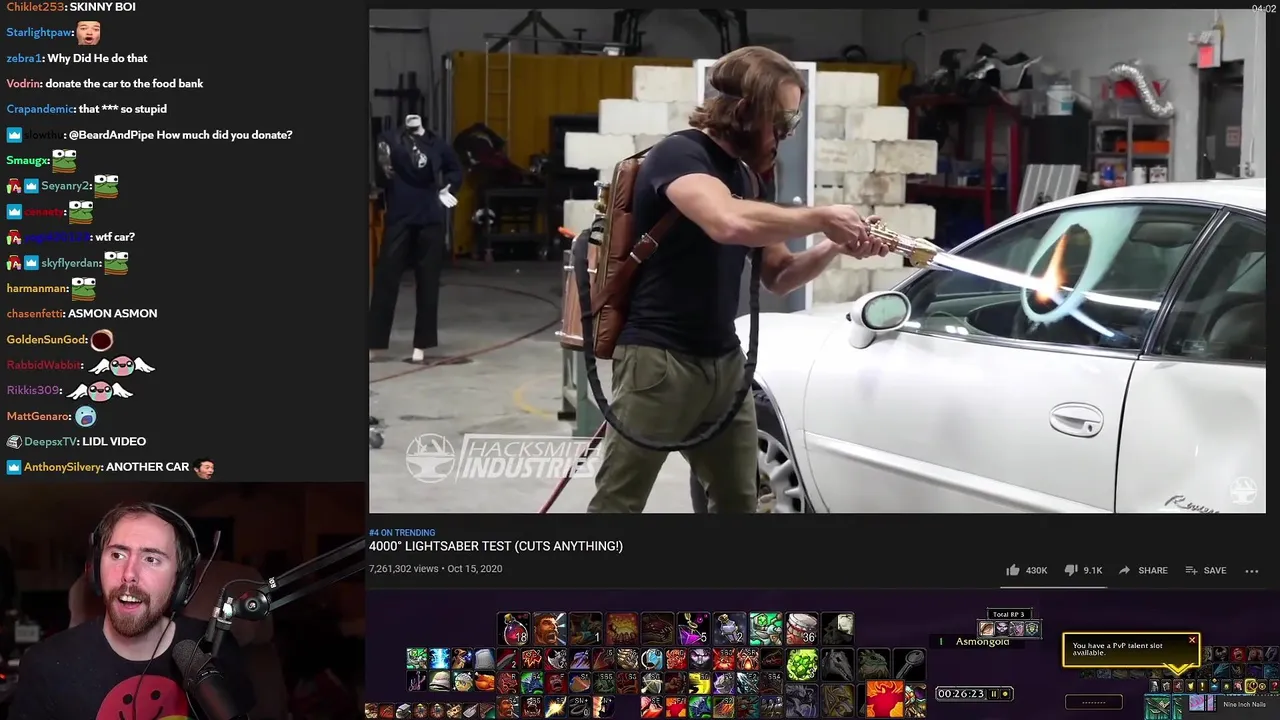
Task: Activate the shouting warrior face ability
Action: (550, 629)
